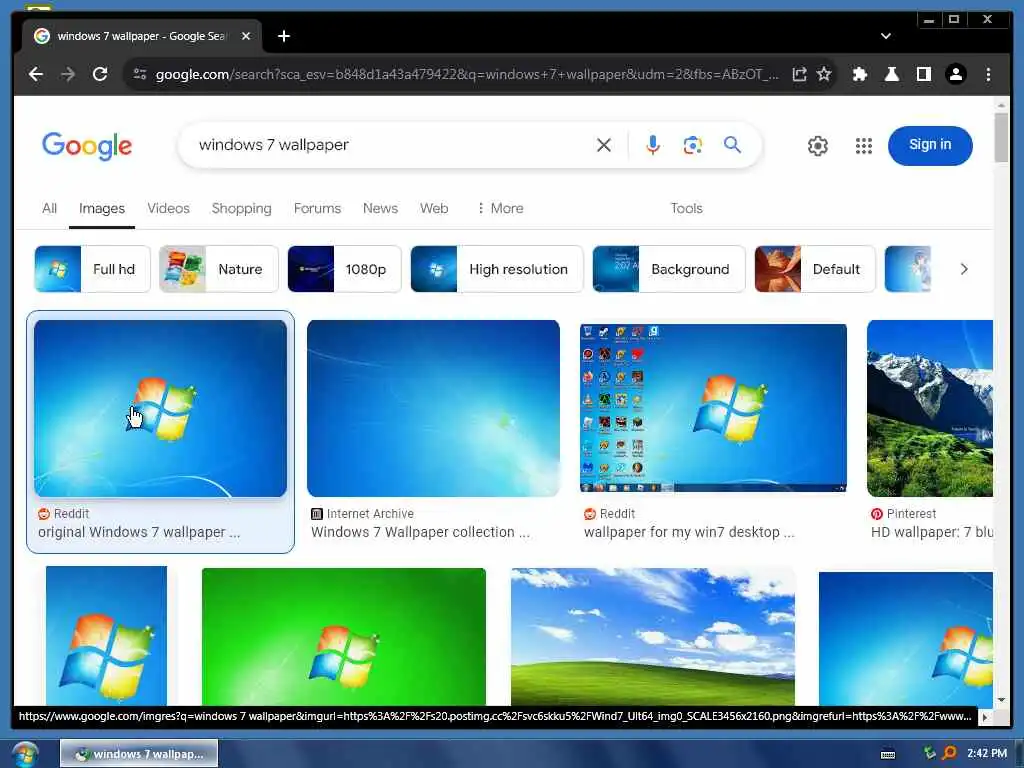Viewport: 1024px width, 768px height.
Task: Click 'Windows 7 Wallpaper collection ...' title
Action: (x=421, y=532)
